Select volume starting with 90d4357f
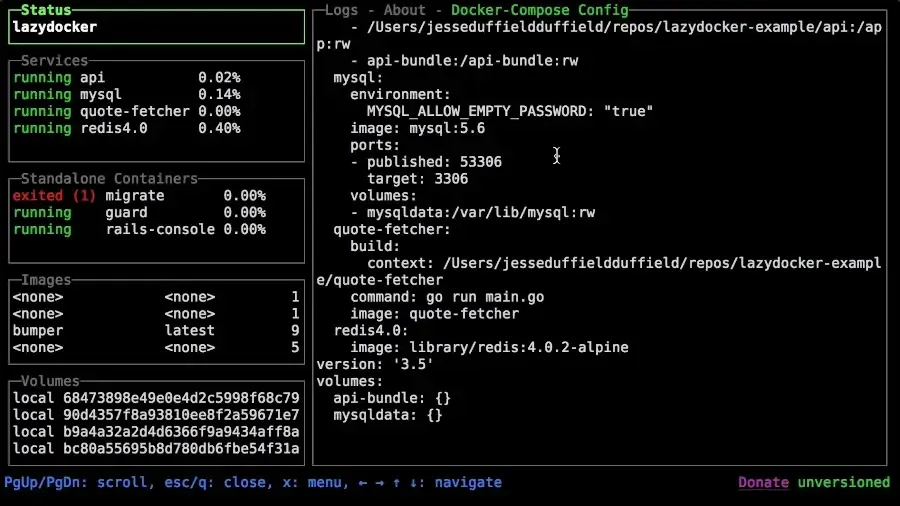The height and width of the screenshot is (506, 900). pos(155,415)
